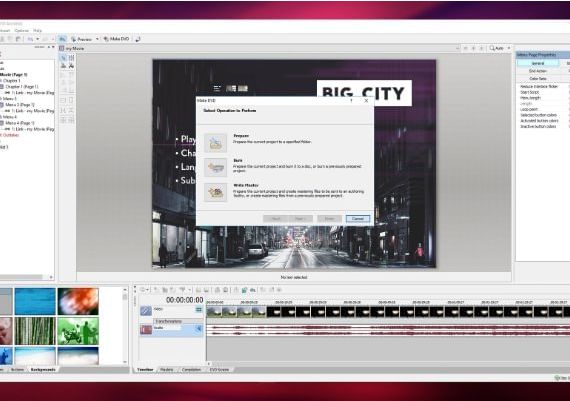Screen dimensions: 570x401
Task: Select the selection tool in workspace palette
Action: coord(63,58)
